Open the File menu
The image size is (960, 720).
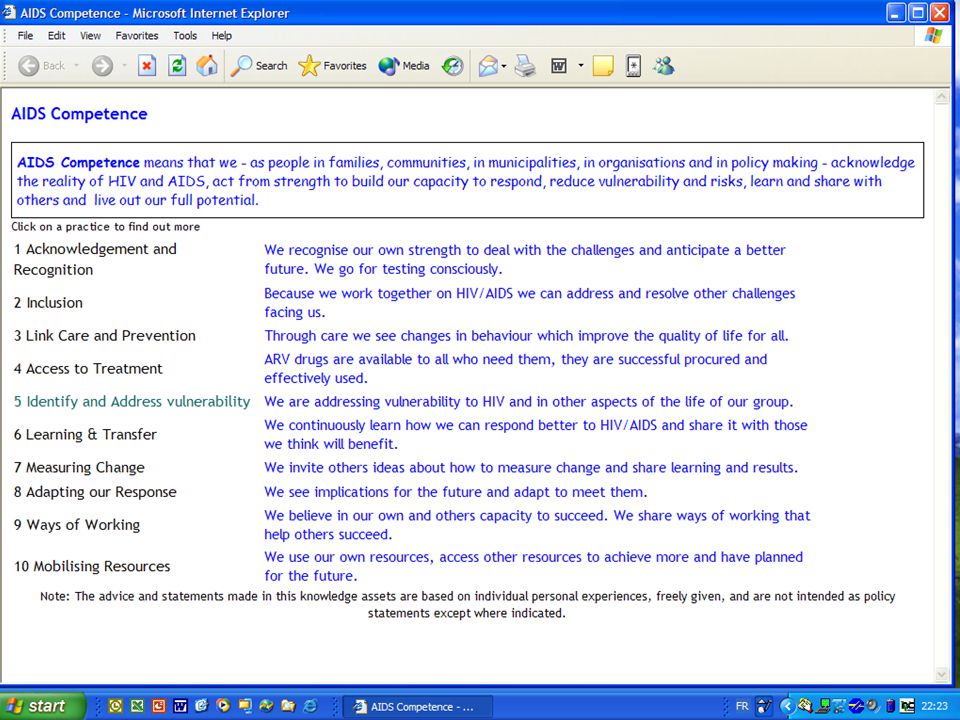(25, 36)
